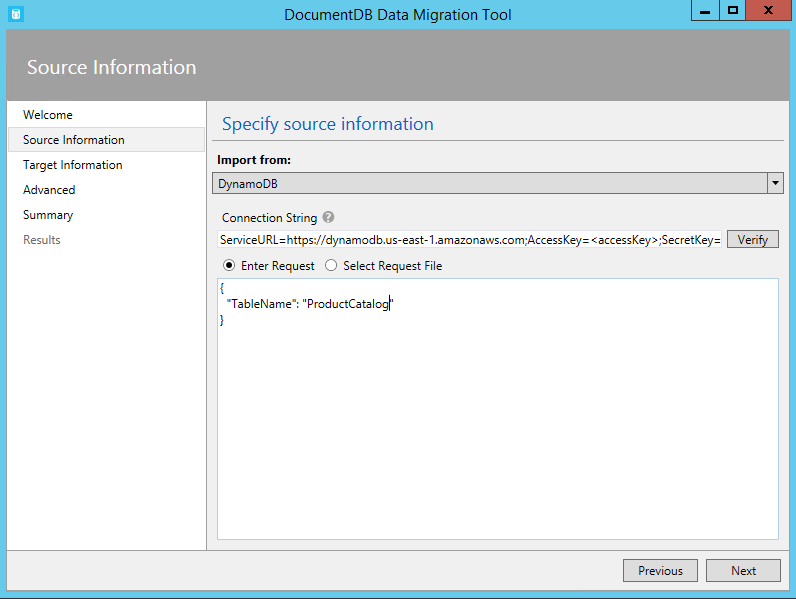Open the Connection String help icon
This screenshot has height=599, width=796.
pos(328,217)
